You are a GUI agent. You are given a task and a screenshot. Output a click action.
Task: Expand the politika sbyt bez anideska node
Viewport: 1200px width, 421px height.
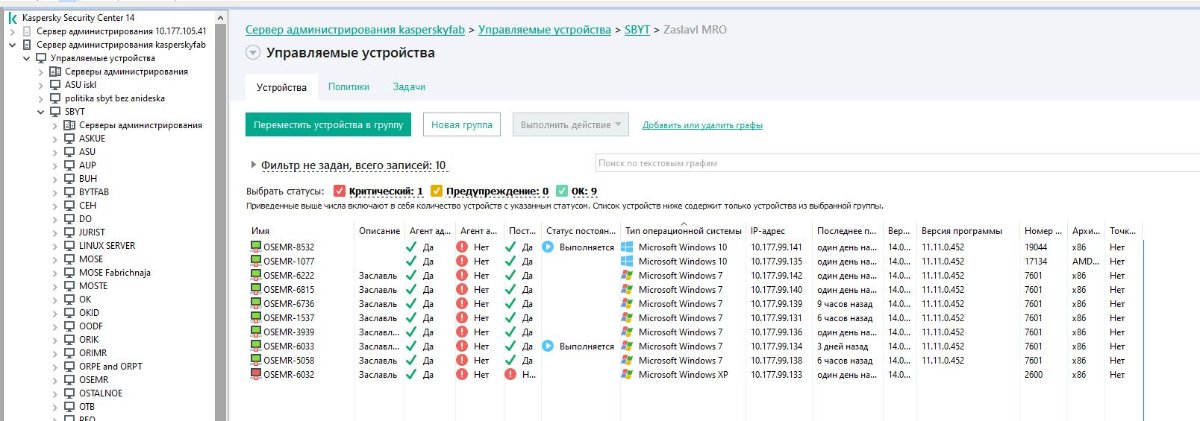click(x=41, y=98)
